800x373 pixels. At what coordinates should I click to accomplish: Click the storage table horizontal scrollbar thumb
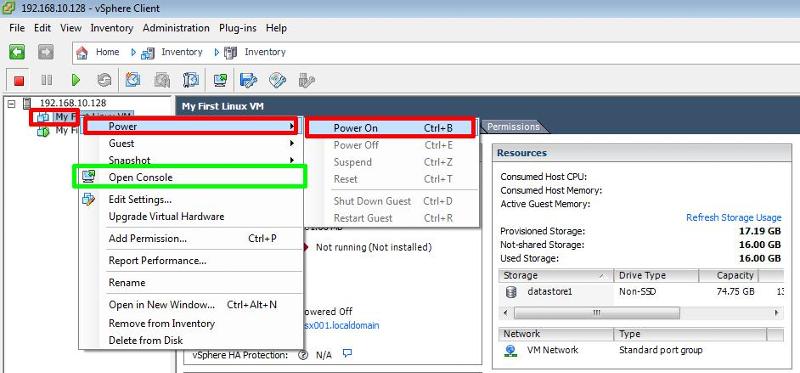coord(597,312)
